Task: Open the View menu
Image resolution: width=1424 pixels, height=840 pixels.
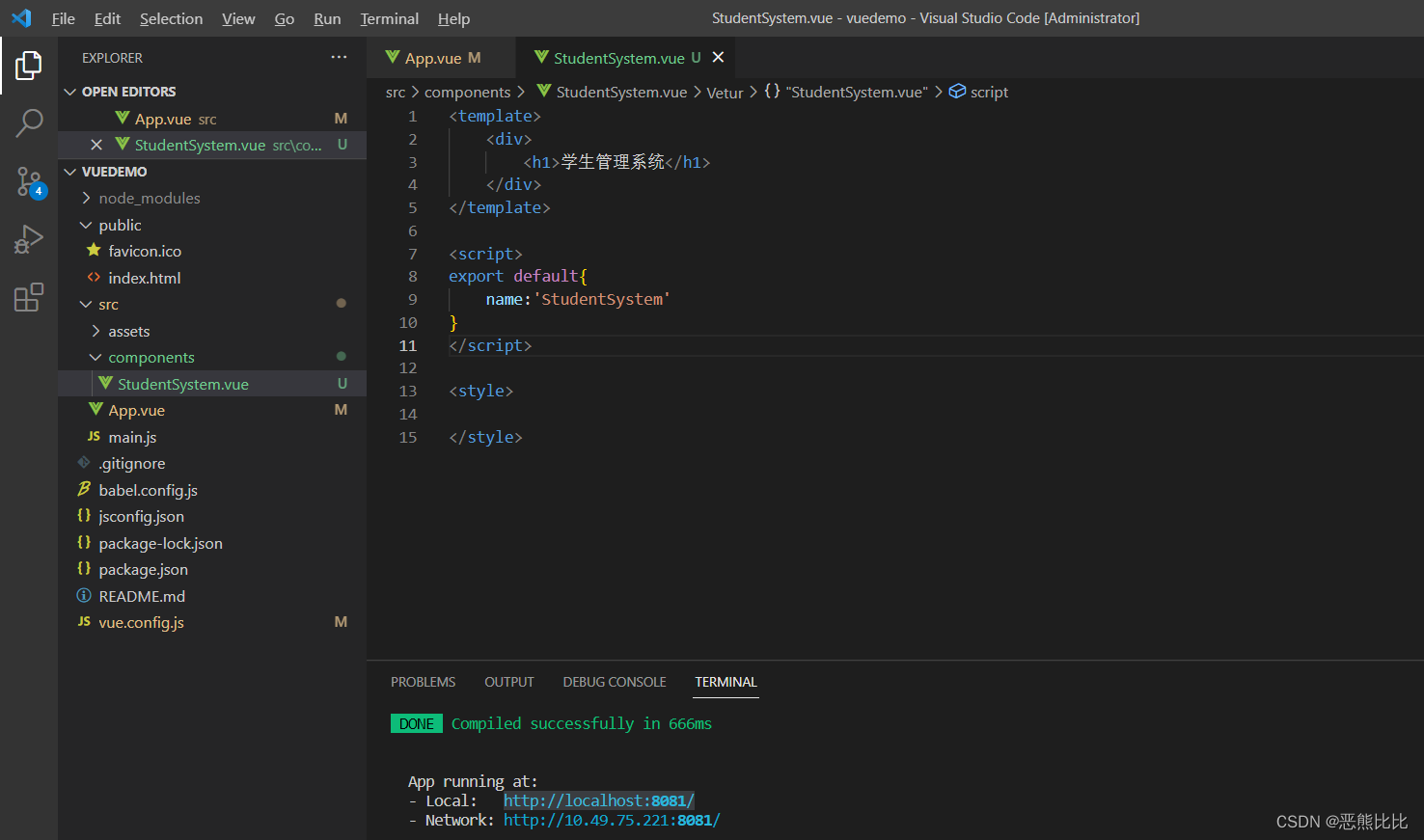Action: point(238,18)
